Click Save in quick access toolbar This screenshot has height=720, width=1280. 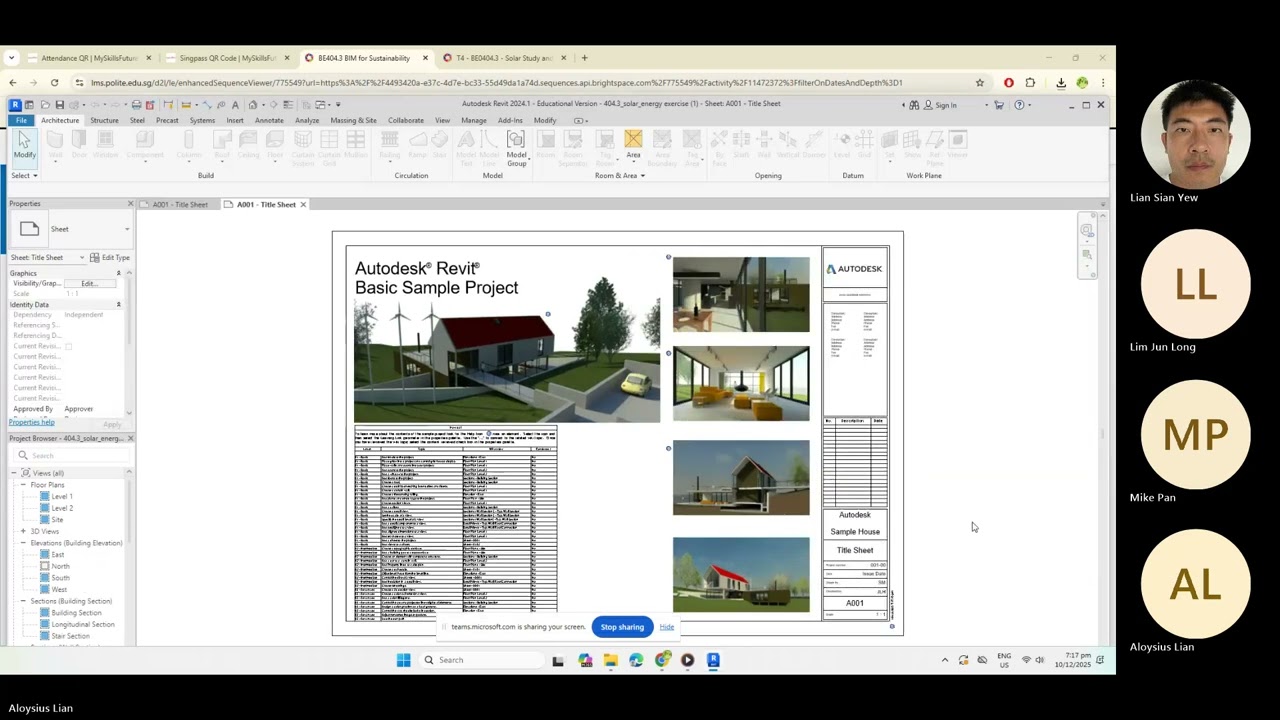[x=60, y=104]
